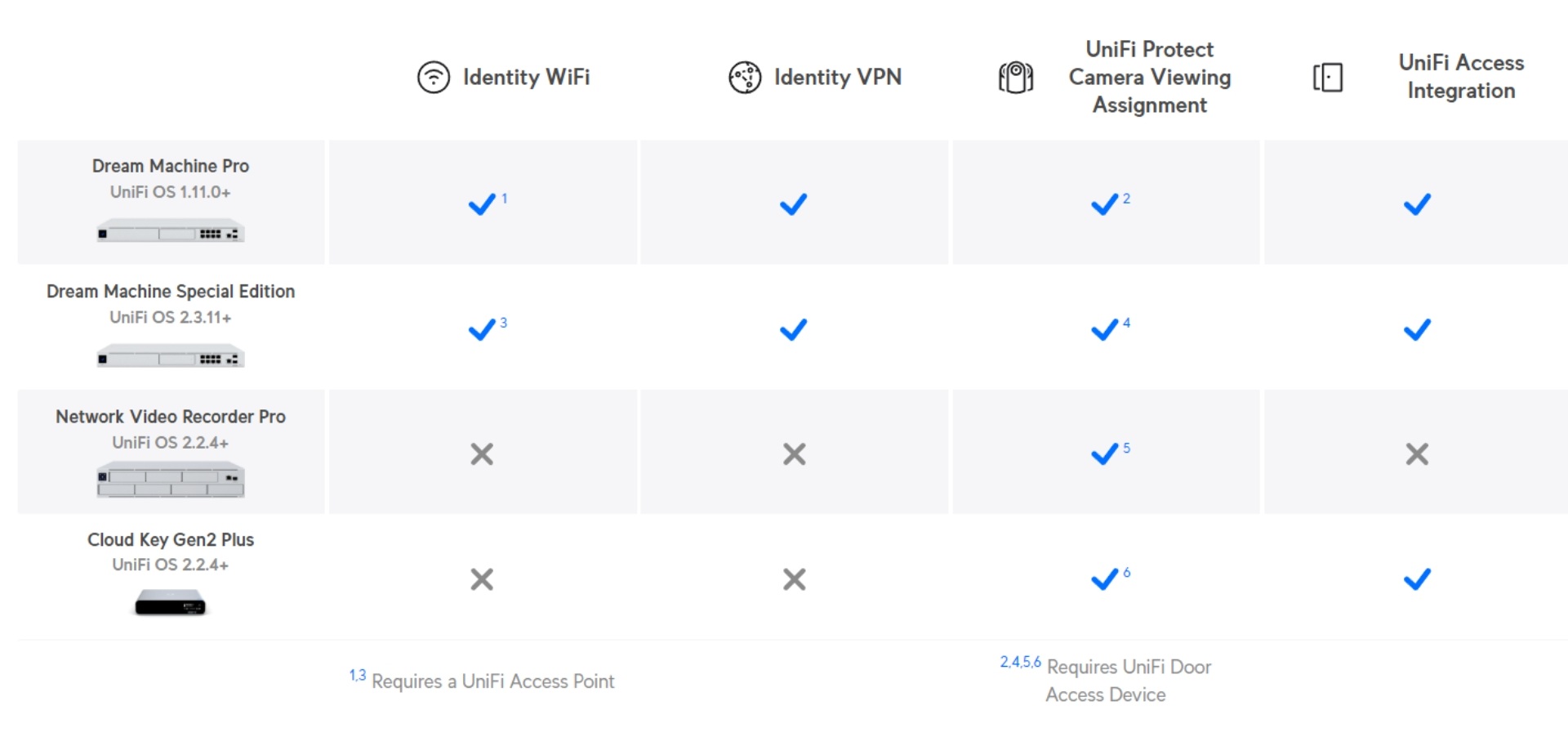This screenshot has height=746, width=1568.
Task: Click footnote 6 in Cloud Key Gen2 Plus row
Action: (1126, 573)
